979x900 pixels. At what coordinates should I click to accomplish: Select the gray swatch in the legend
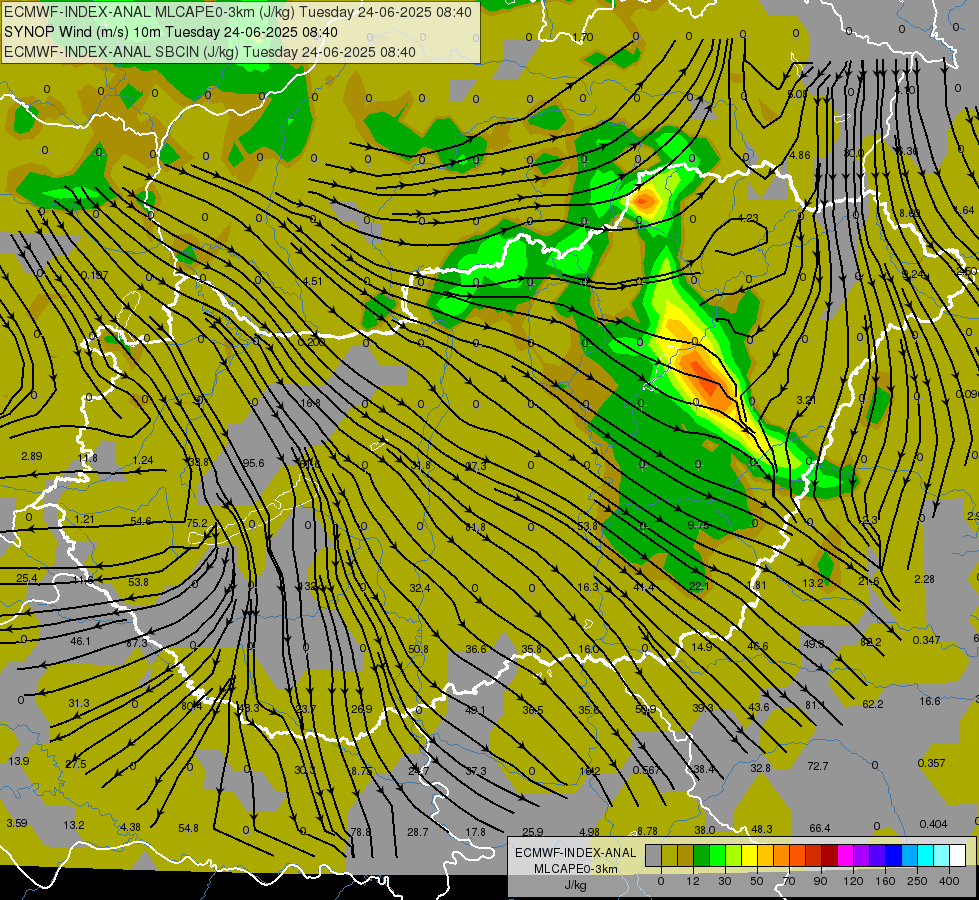[x=653, y=855]
